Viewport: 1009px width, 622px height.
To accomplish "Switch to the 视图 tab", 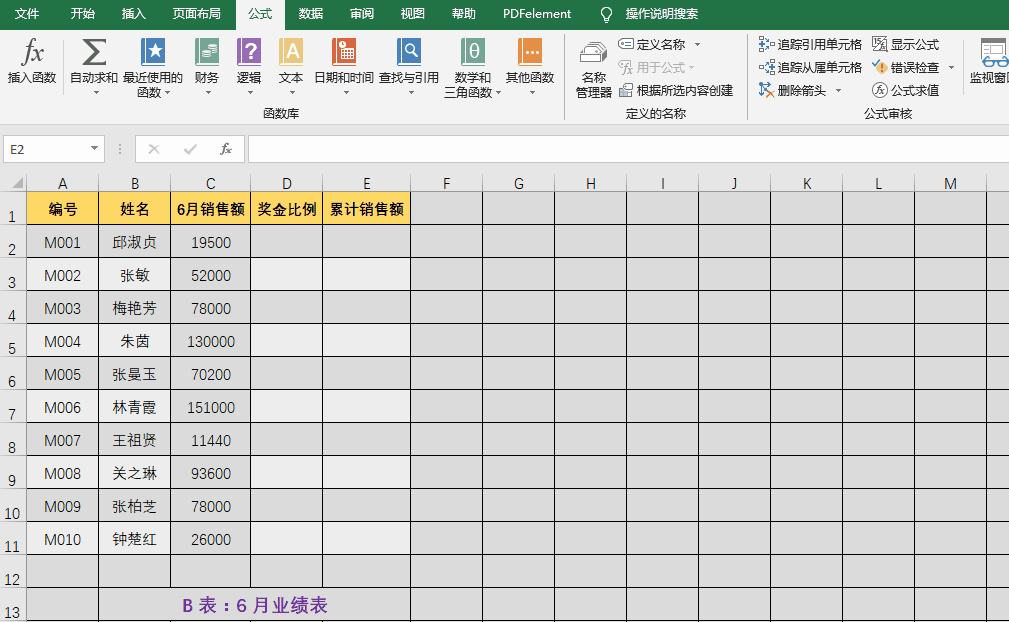I will pos(412,14).
